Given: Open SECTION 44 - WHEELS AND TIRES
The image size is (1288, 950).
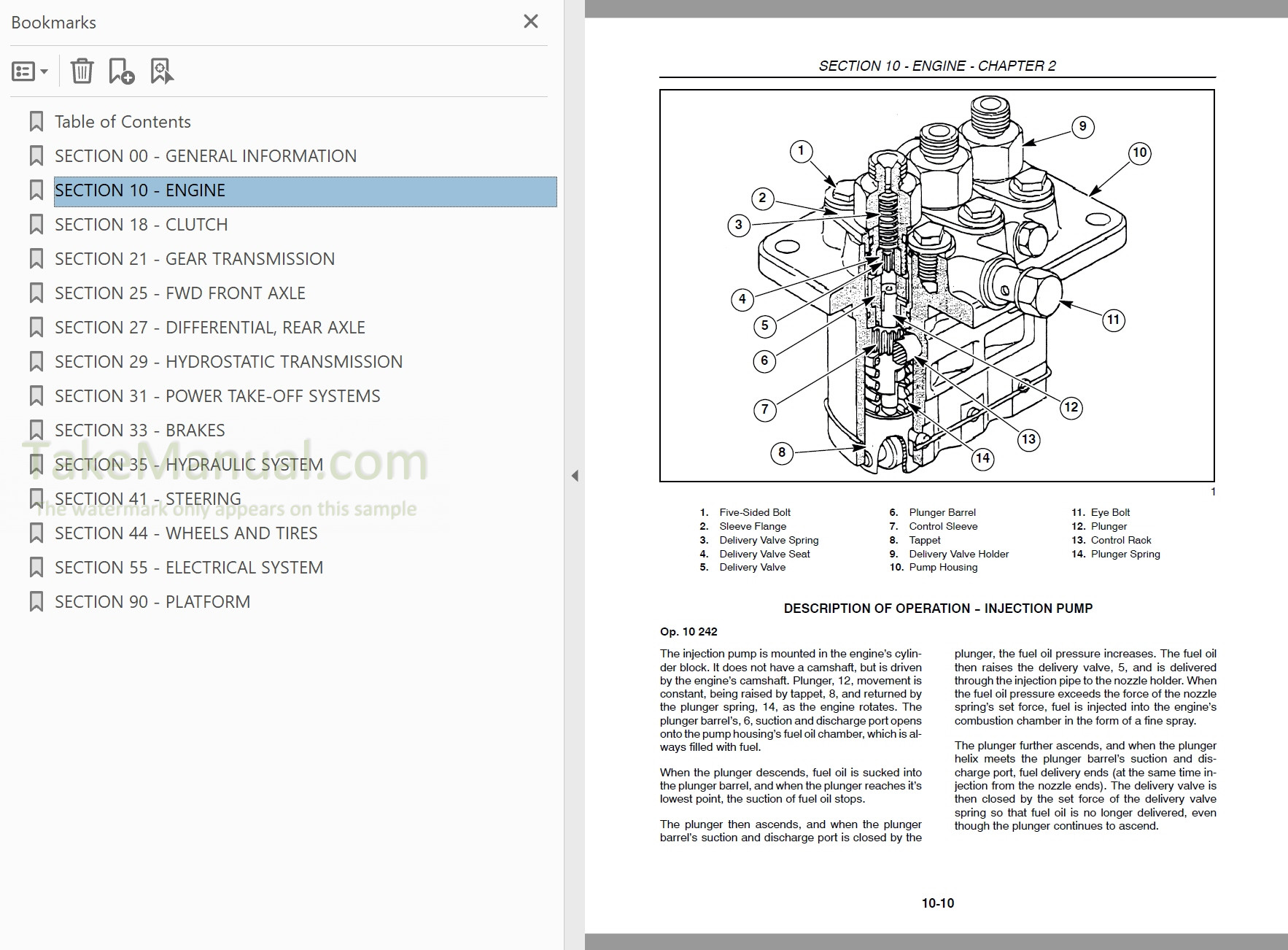Looking at the screenshot, I should pos(185,533).
